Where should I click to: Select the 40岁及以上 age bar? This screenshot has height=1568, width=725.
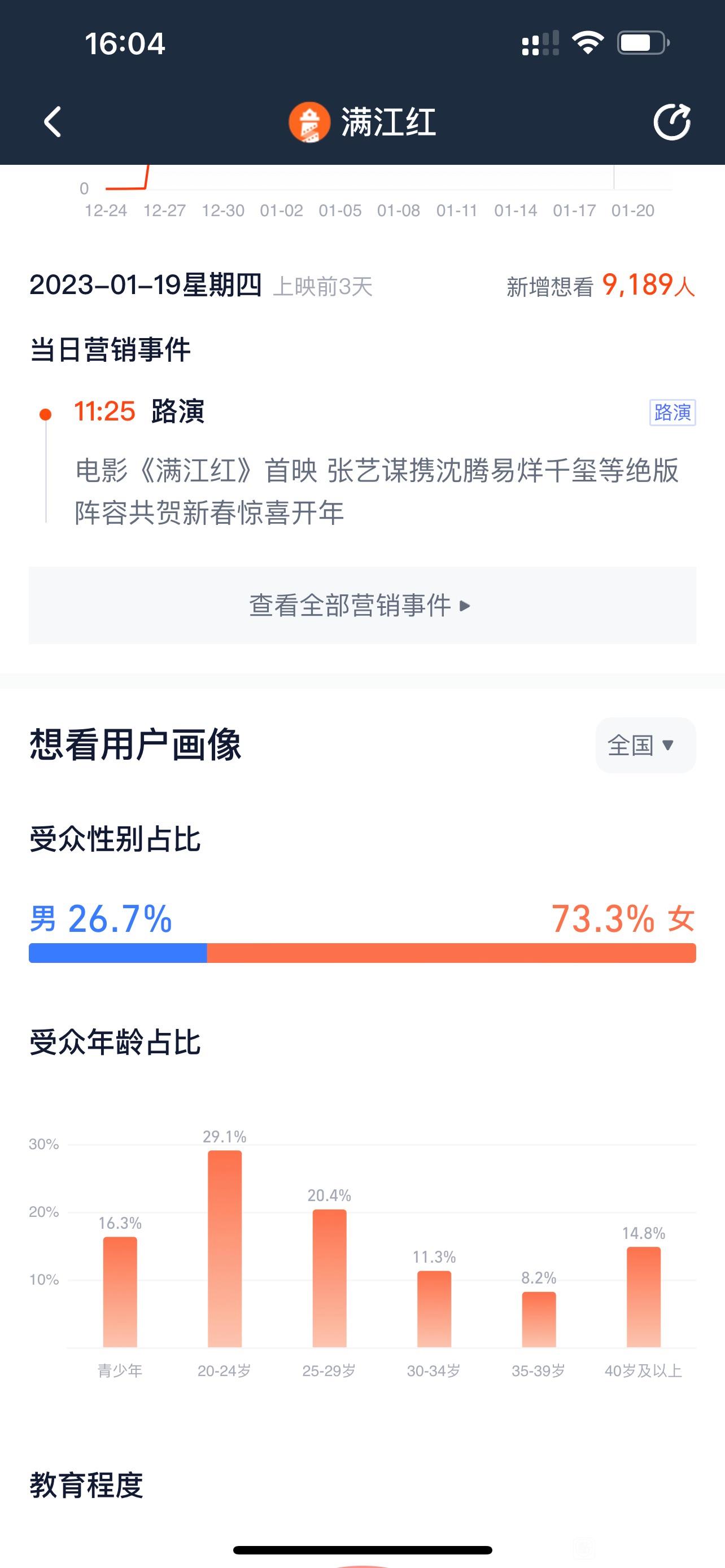pyautogui.click(x=644, y=1297)
